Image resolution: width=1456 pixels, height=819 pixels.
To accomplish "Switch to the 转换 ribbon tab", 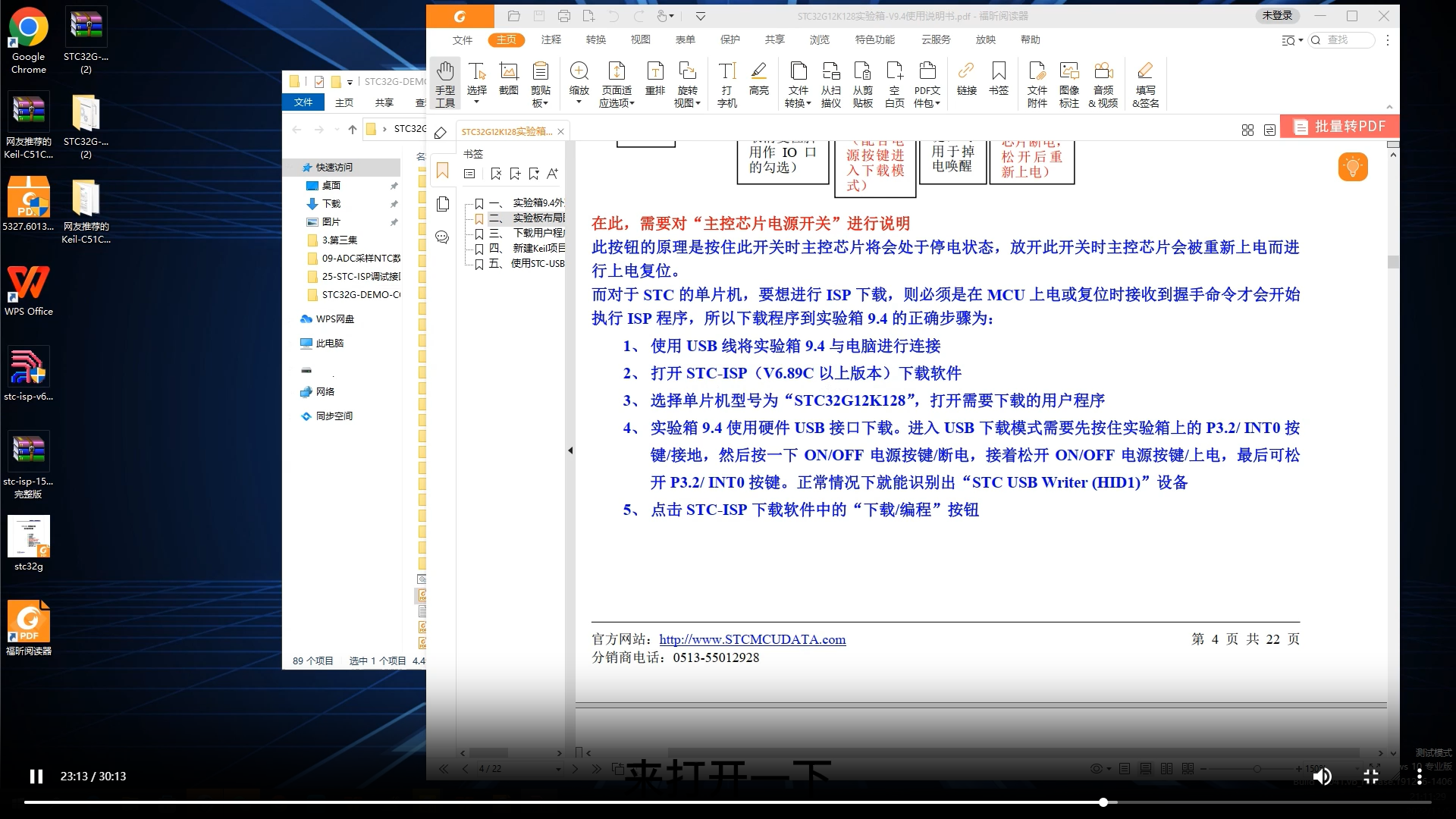I will click(596, 39).
